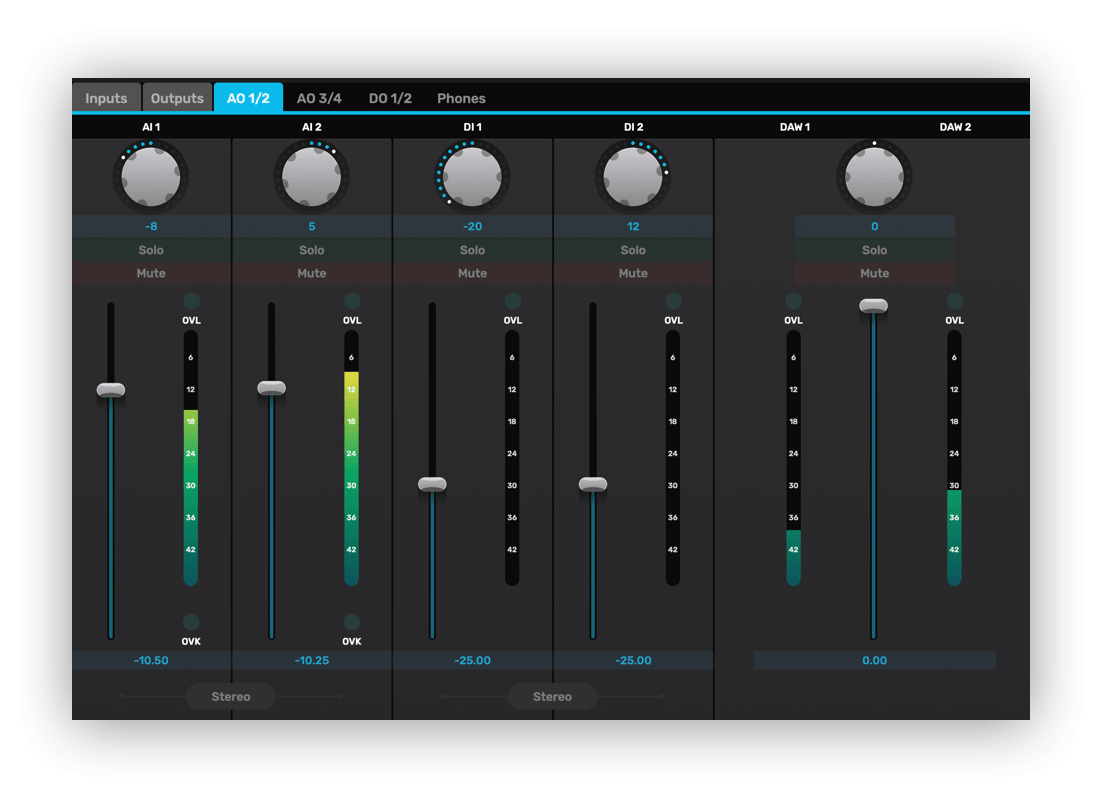Click the DI 1 volume fader handle
Screen dimensions: 1100x790
[x=432, y=484]
